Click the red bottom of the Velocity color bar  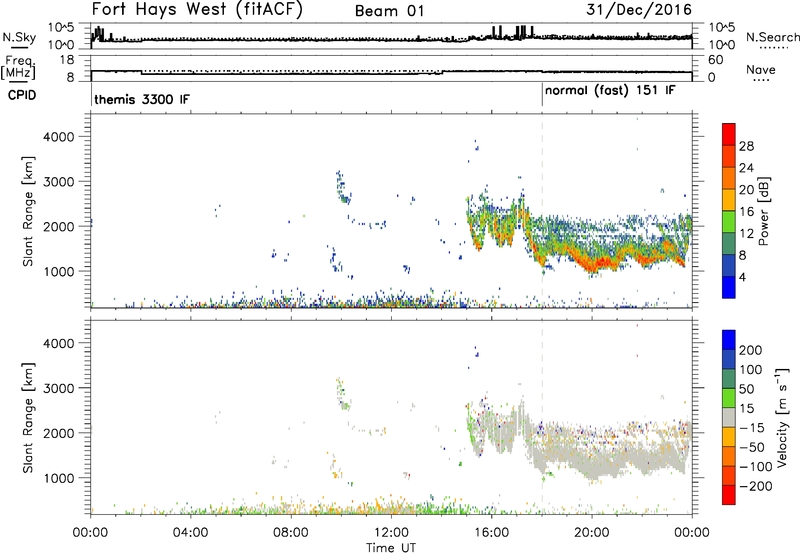[x=729, y=495]
